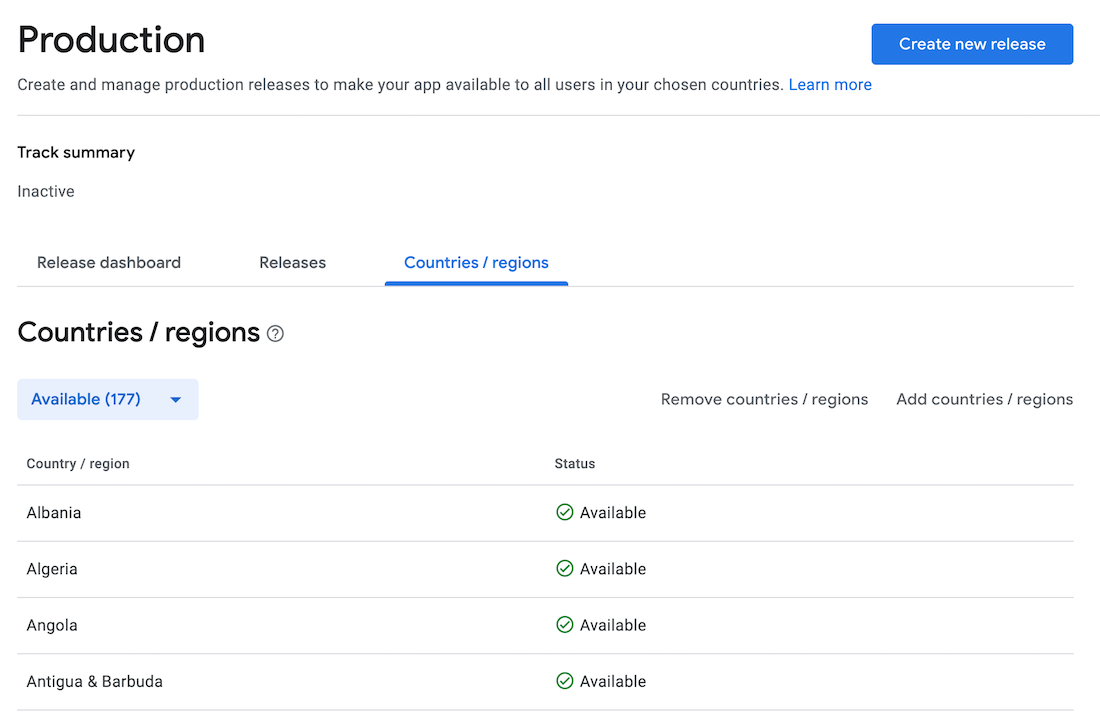
Task: Click the green checkmark icon for Angola
Action: pyautogui.click(x=564, y=625)
